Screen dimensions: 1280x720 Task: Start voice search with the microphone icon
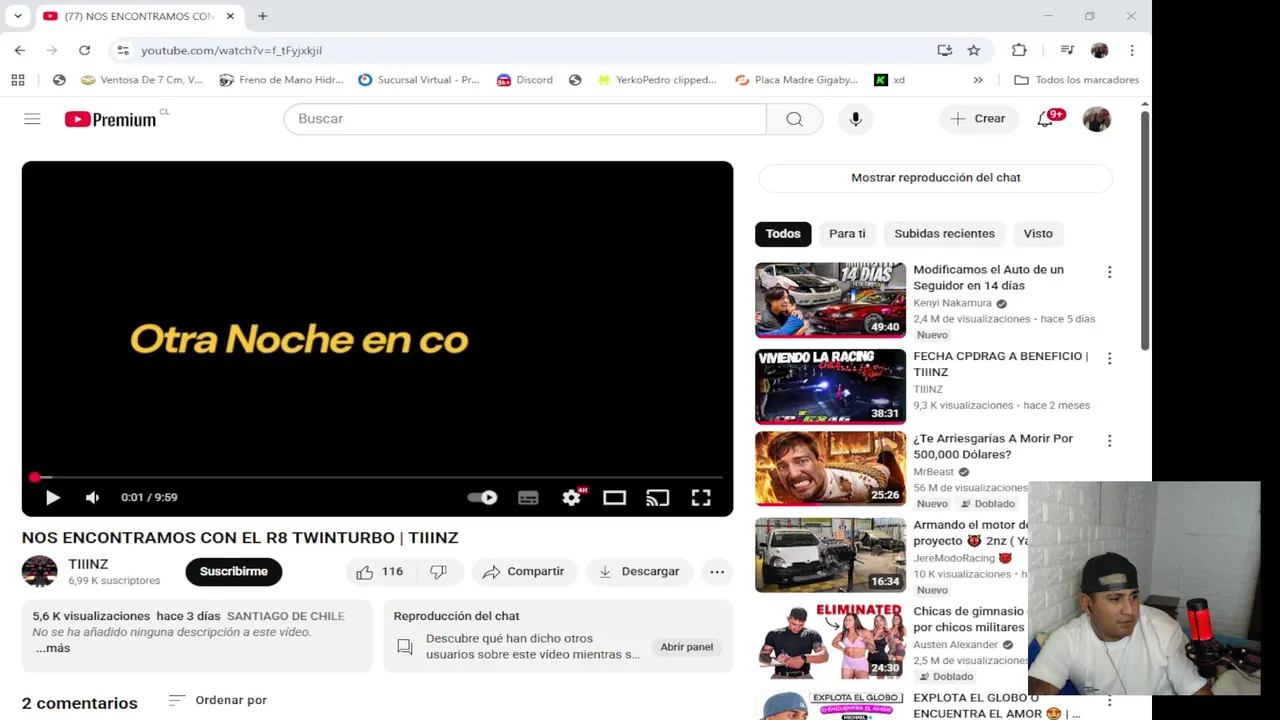[x=855, y=119]
